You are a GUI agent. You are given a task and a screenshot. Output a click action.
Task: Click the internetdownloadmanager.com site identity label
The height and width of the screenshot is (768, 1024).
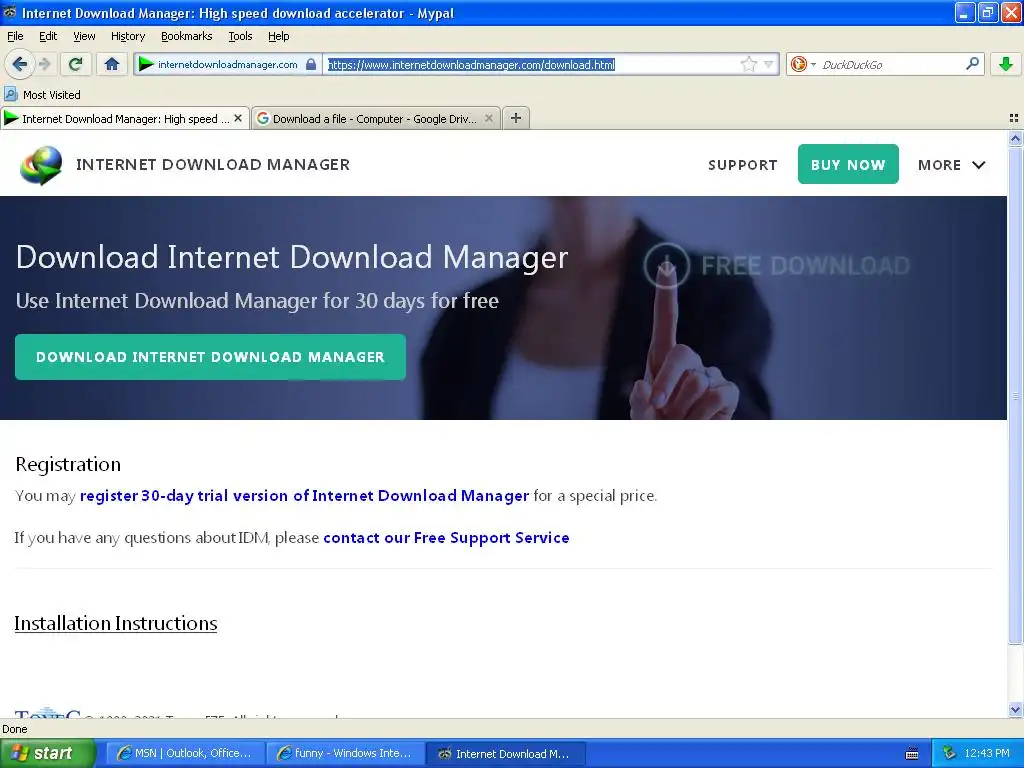point(227,64)
